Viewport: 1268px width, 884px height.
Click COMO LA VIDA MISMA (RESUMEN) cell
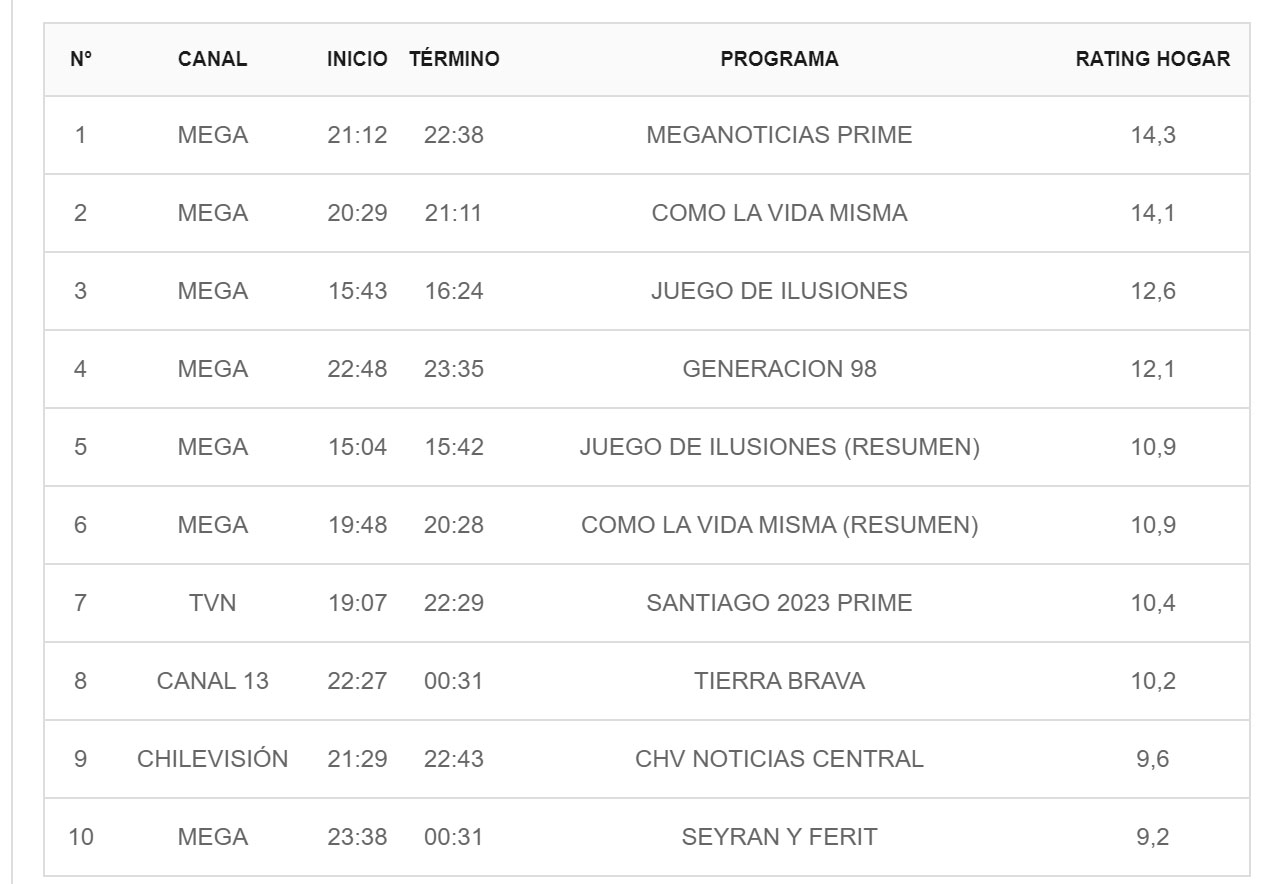779,525
